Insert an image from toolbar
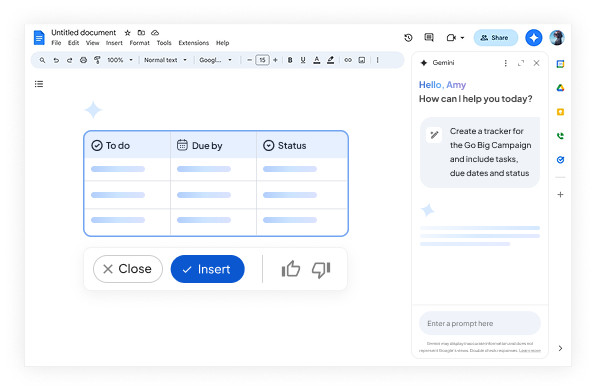 362,60
